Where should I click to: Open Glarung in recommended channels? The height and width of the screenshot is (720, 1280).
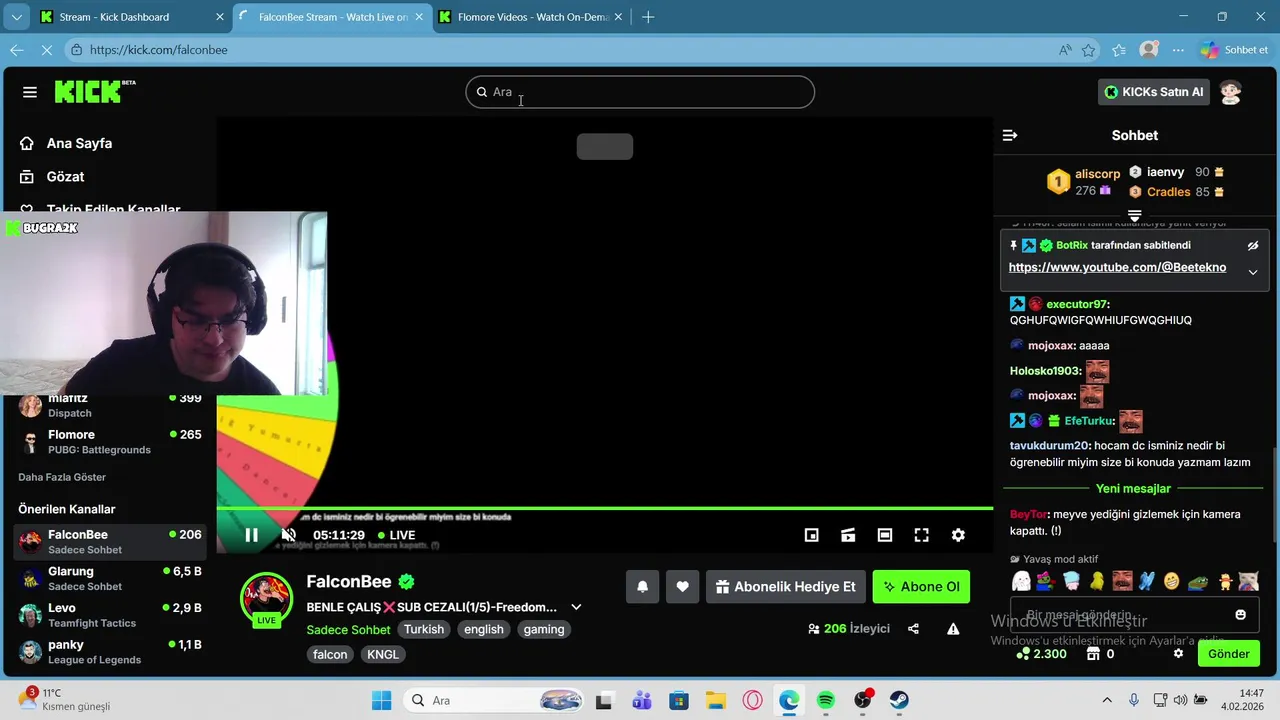coord(110,578)
